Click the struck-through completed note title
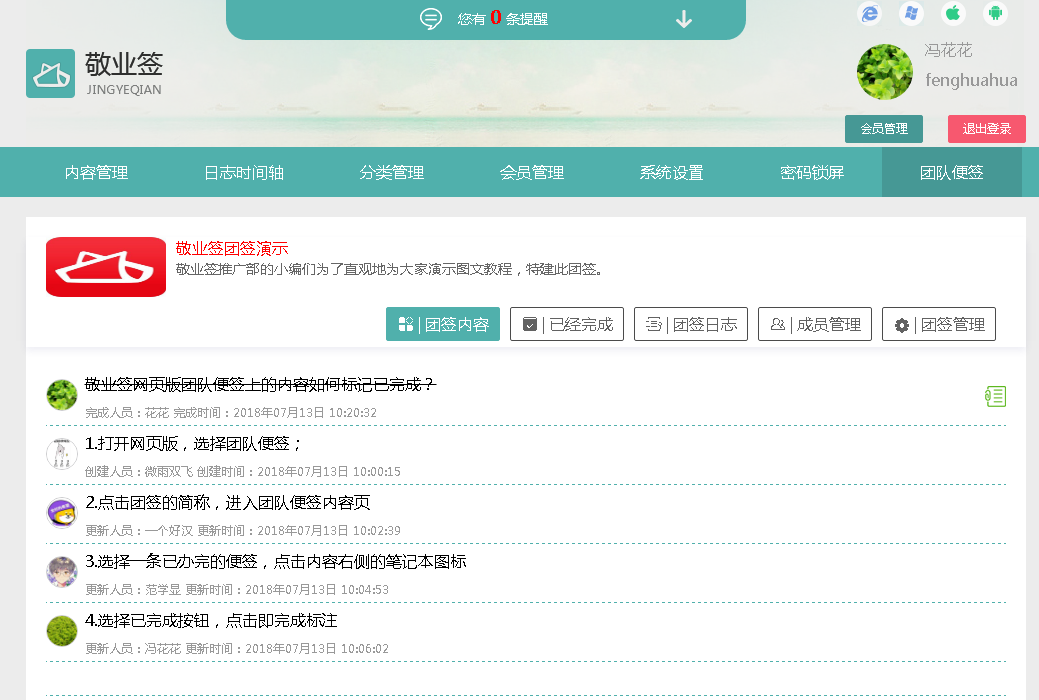This screenshot has height=700, width=1039. point(260,384)
